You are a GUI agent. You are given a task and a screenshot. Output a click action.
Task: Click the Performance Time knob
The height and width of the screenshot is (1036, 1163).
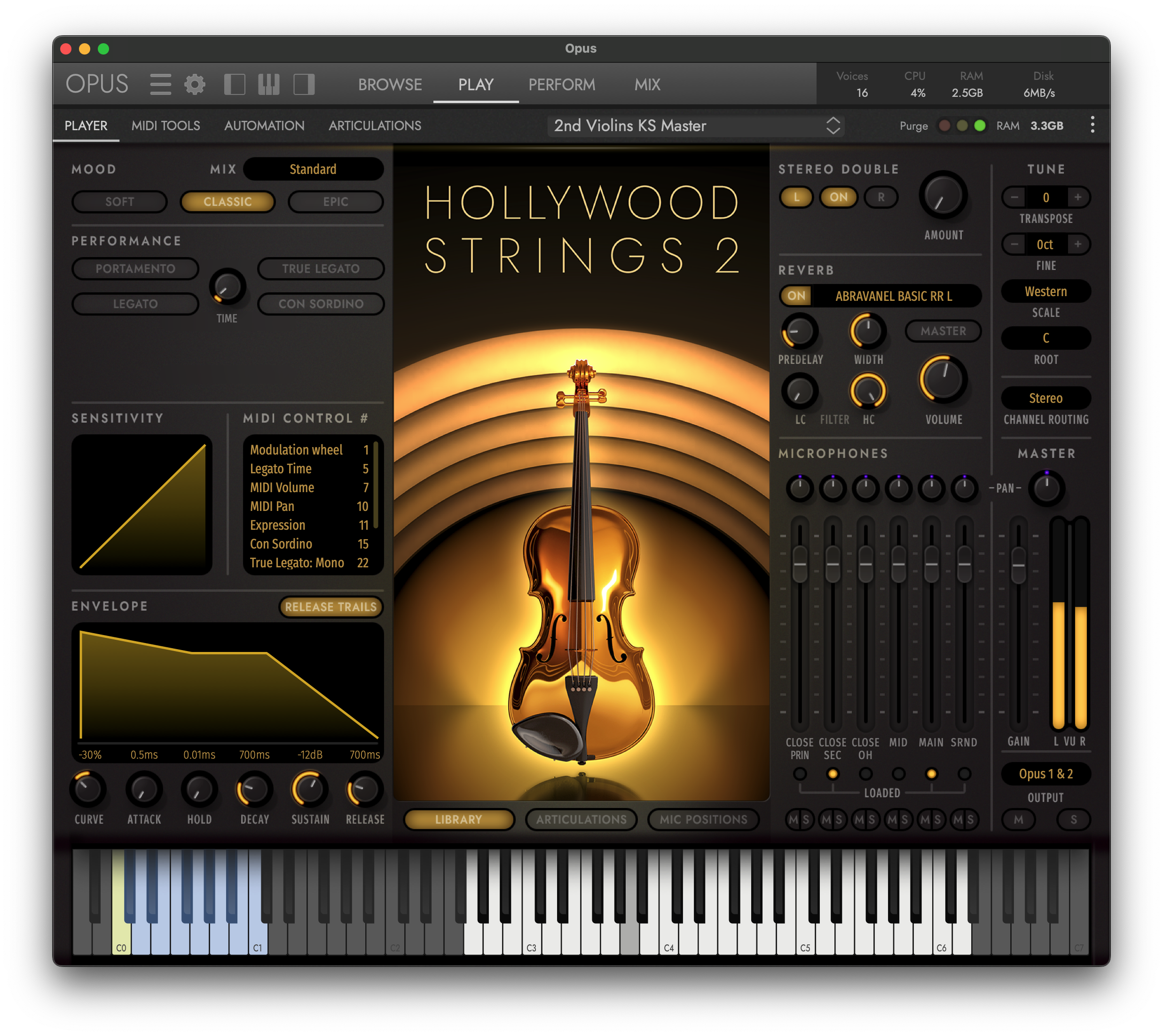[227, 286]
